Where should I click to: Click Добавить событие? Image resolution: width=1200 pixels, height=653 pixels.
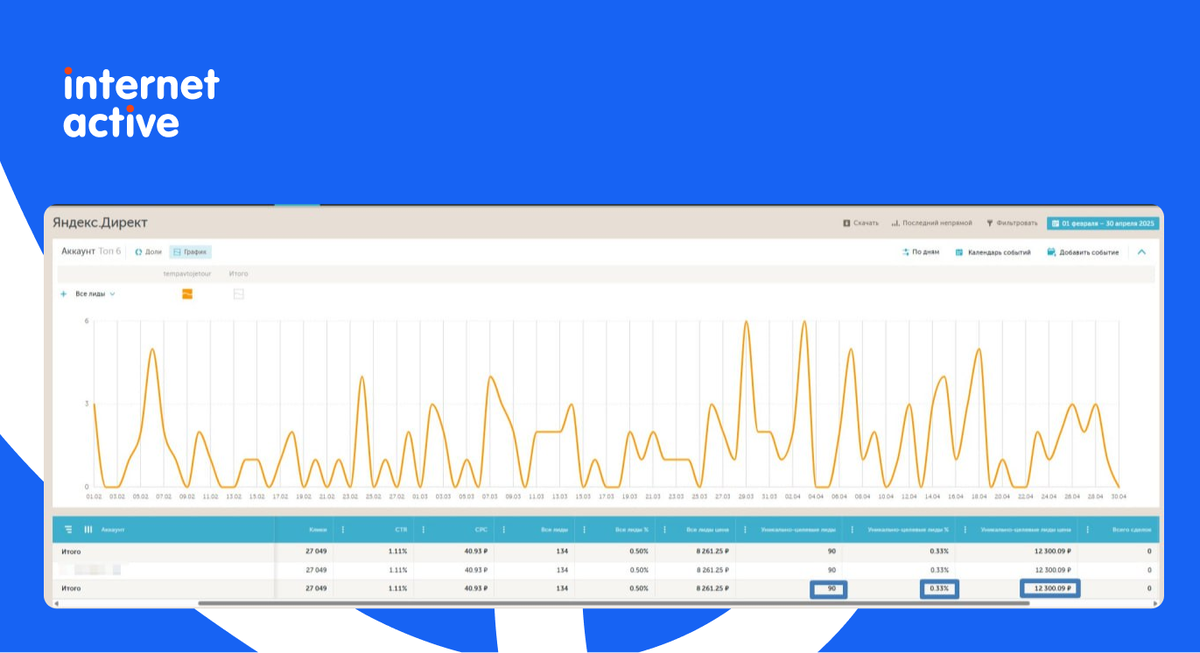(1083, 252)
